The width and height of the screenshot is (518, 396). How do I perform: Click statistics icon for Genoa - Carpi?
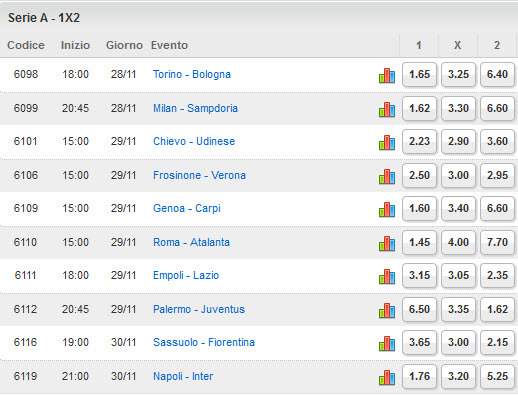coord(387,209)
